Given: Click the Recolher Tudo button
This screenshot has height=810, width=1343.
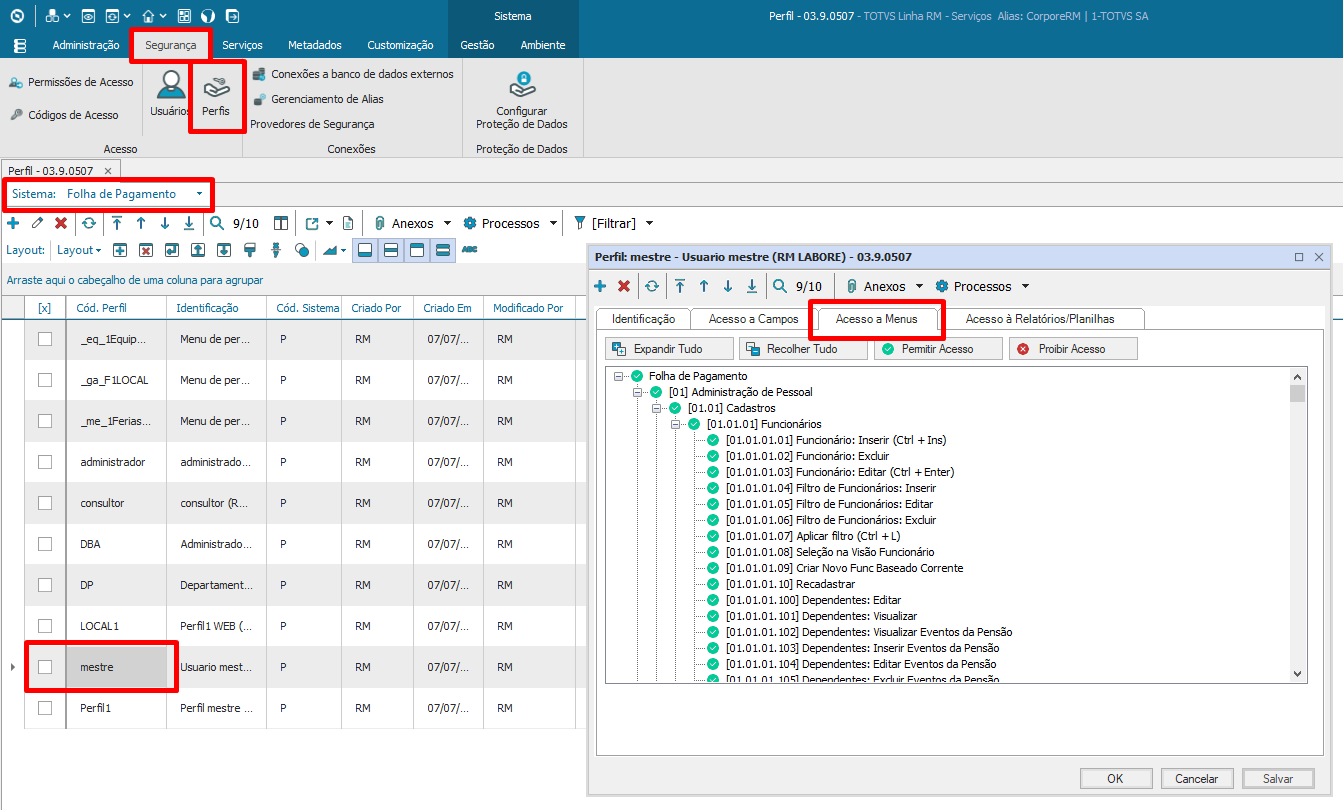Looking at the screenshot, I should pyautogui.click(x=802, y=349).
